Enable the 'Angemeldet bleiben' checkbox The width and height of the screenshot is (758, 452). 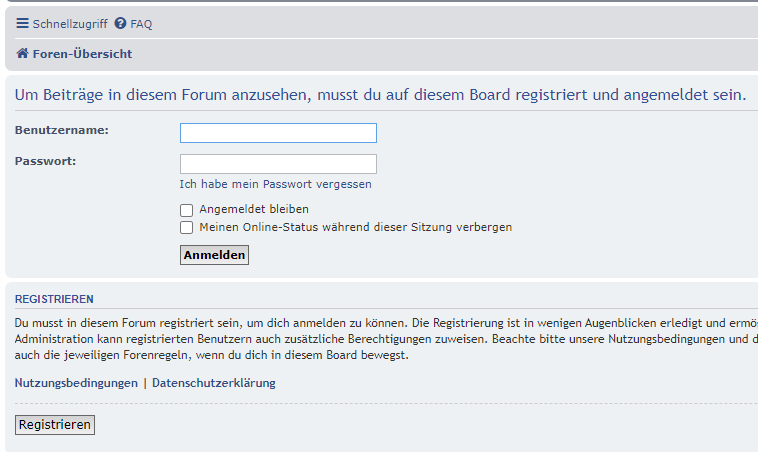[186, 210]
